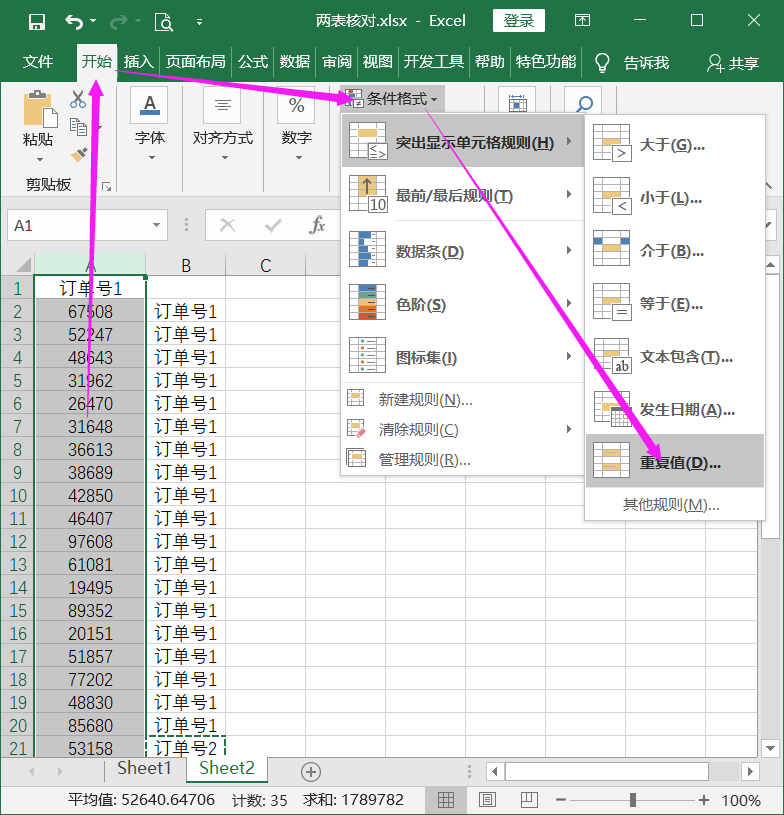Open the 文件 menu tab

(x=37, y=62)
